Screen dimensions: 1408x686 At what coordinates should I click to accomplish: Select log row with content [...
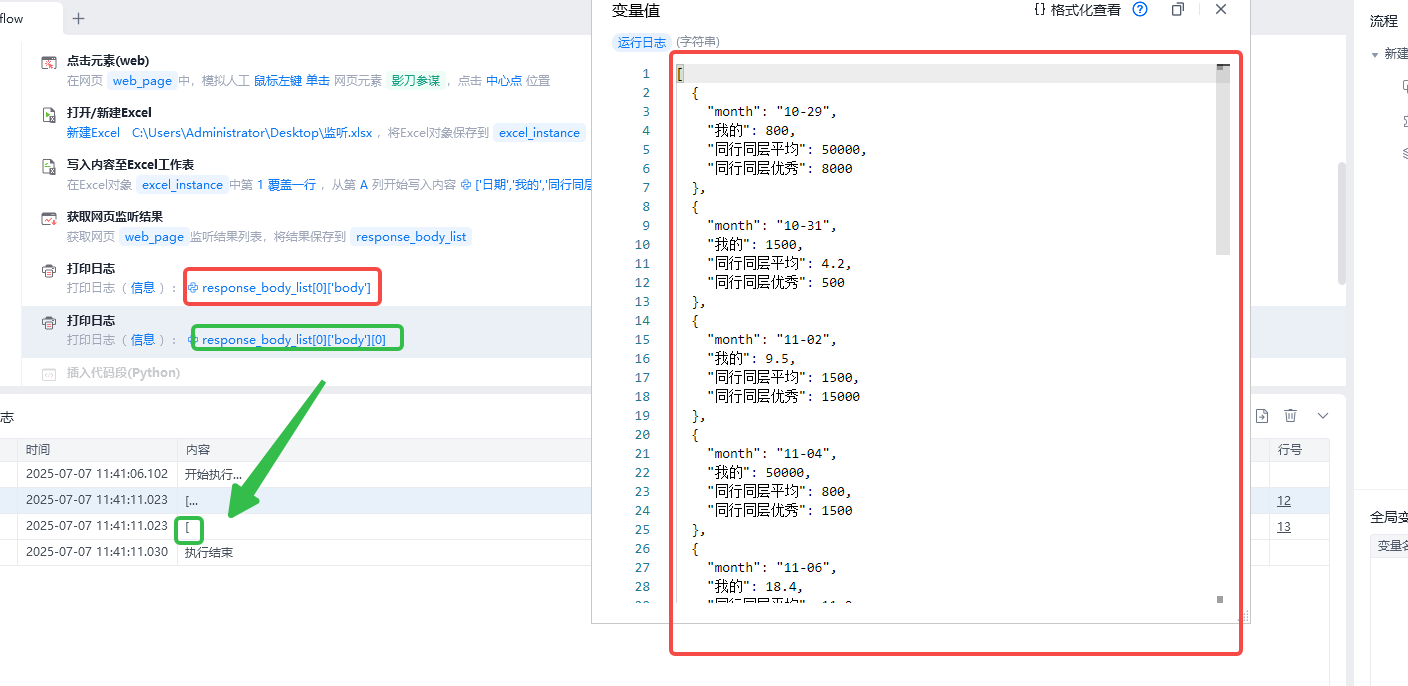click(x=665, y=527)
